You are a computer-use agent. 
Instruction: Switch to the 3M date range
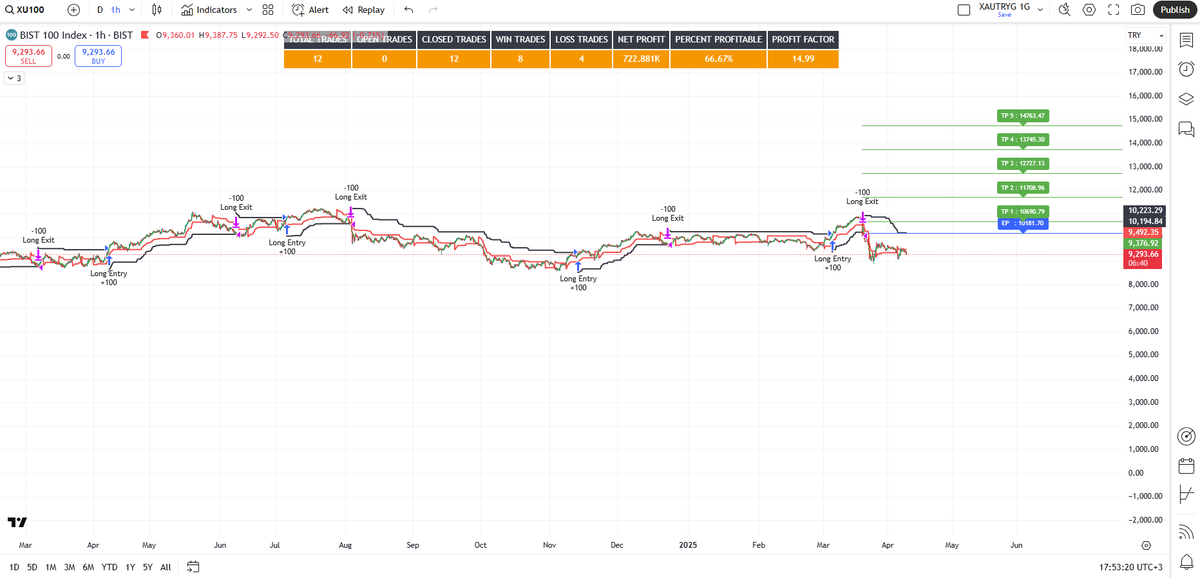click(69, 567)
